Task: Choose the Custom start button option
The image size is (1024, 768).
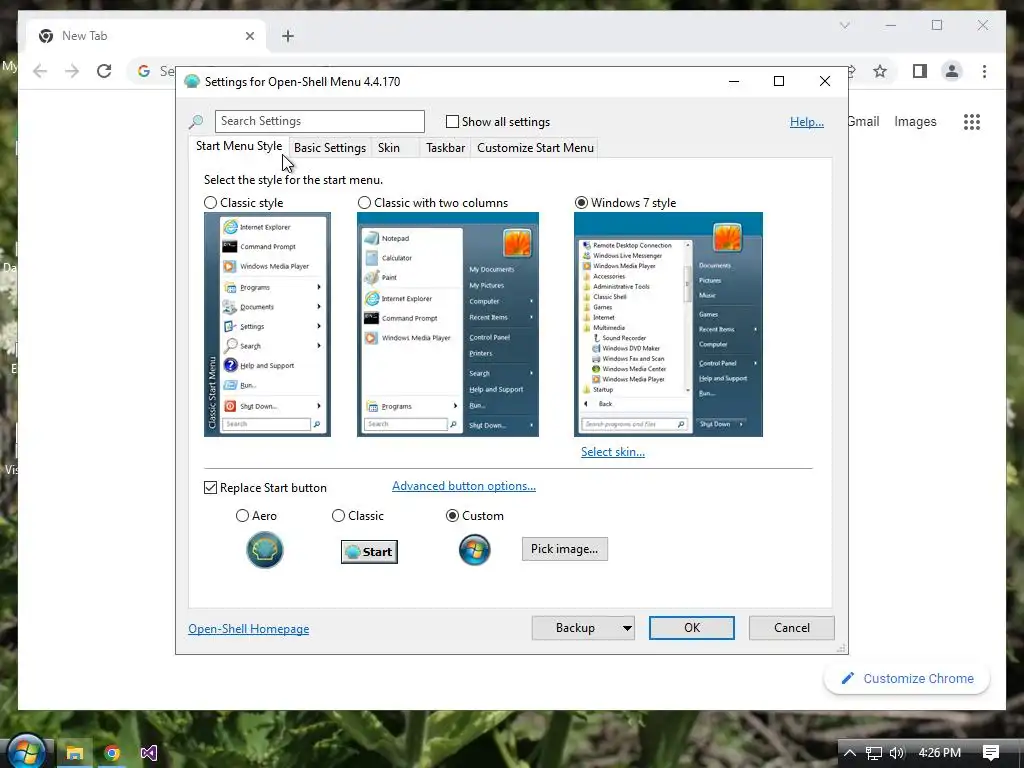Action: [x=452, y=516]
